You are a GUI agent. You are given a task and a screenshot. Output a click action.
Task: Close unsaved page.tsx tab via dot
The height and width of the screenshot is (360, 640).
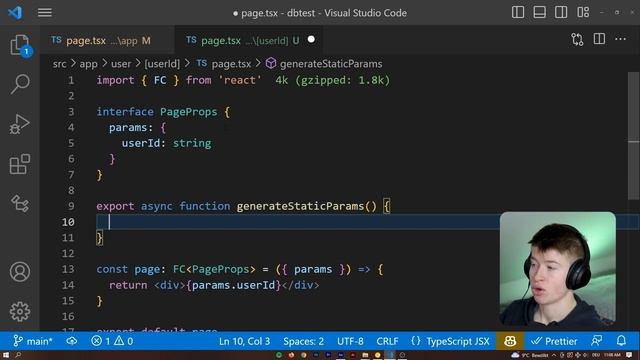pos(311,40)
